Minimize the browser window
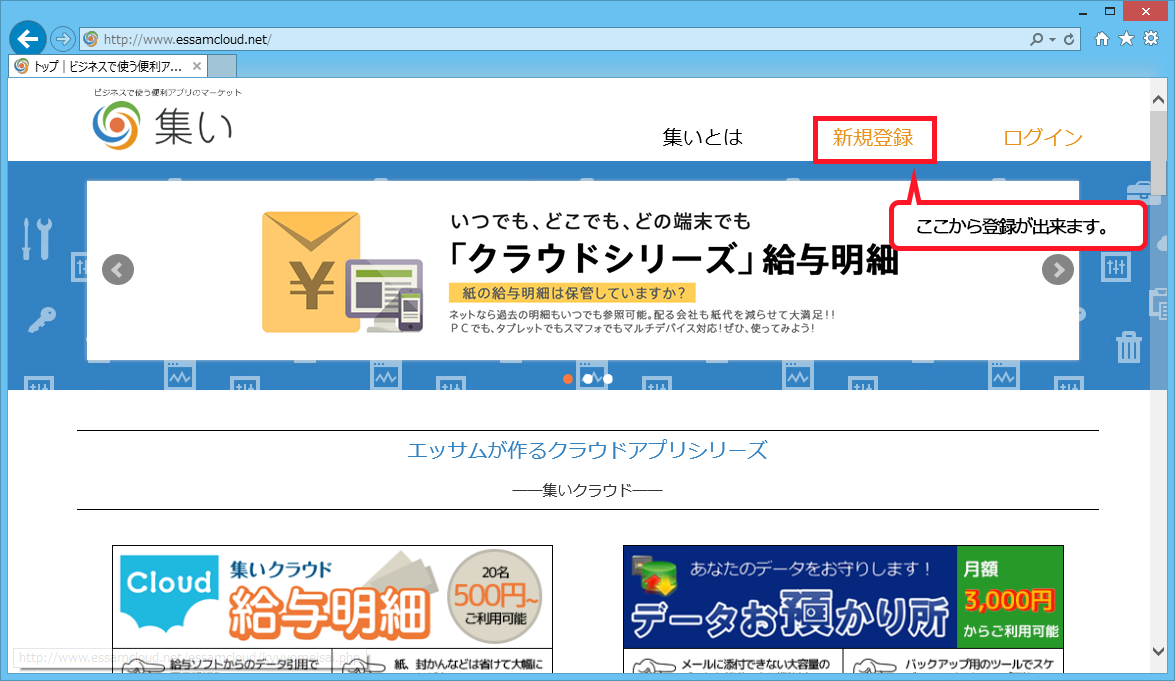 point(1083,12)
